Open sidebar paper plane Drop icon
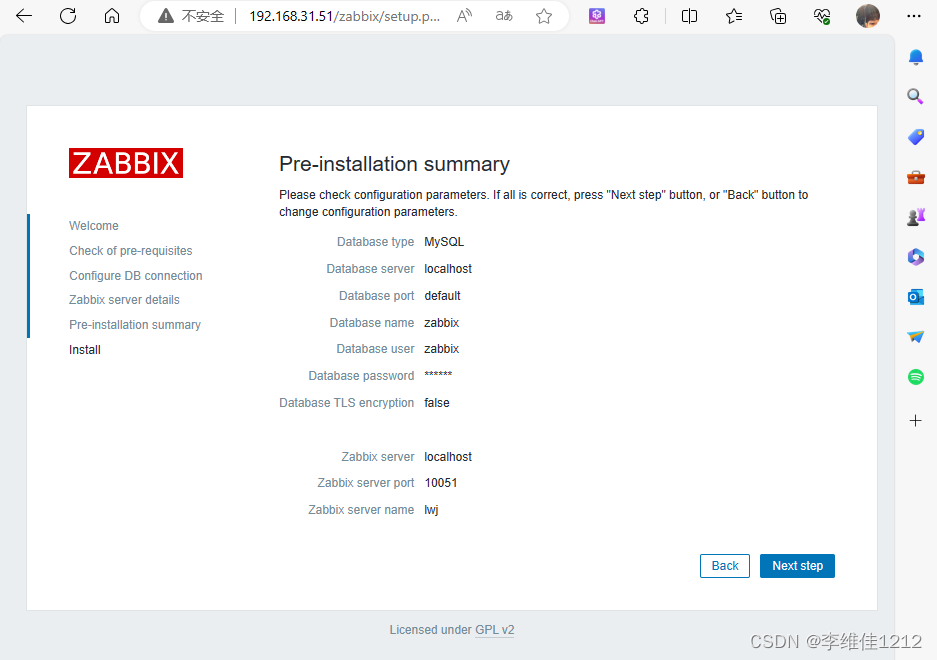 coord(915,337)
